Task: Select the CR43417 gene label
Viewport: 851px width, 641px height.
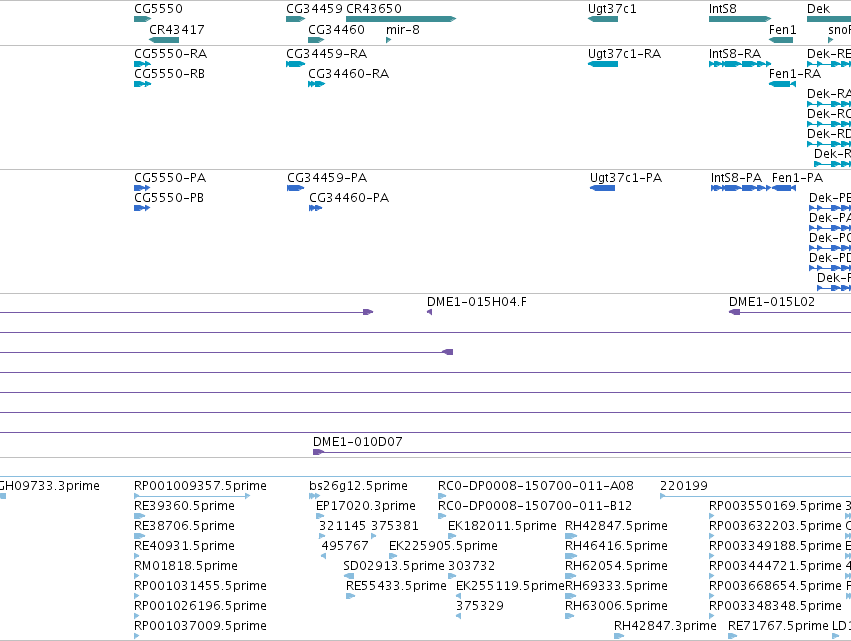Action: [x=177, y=30]
